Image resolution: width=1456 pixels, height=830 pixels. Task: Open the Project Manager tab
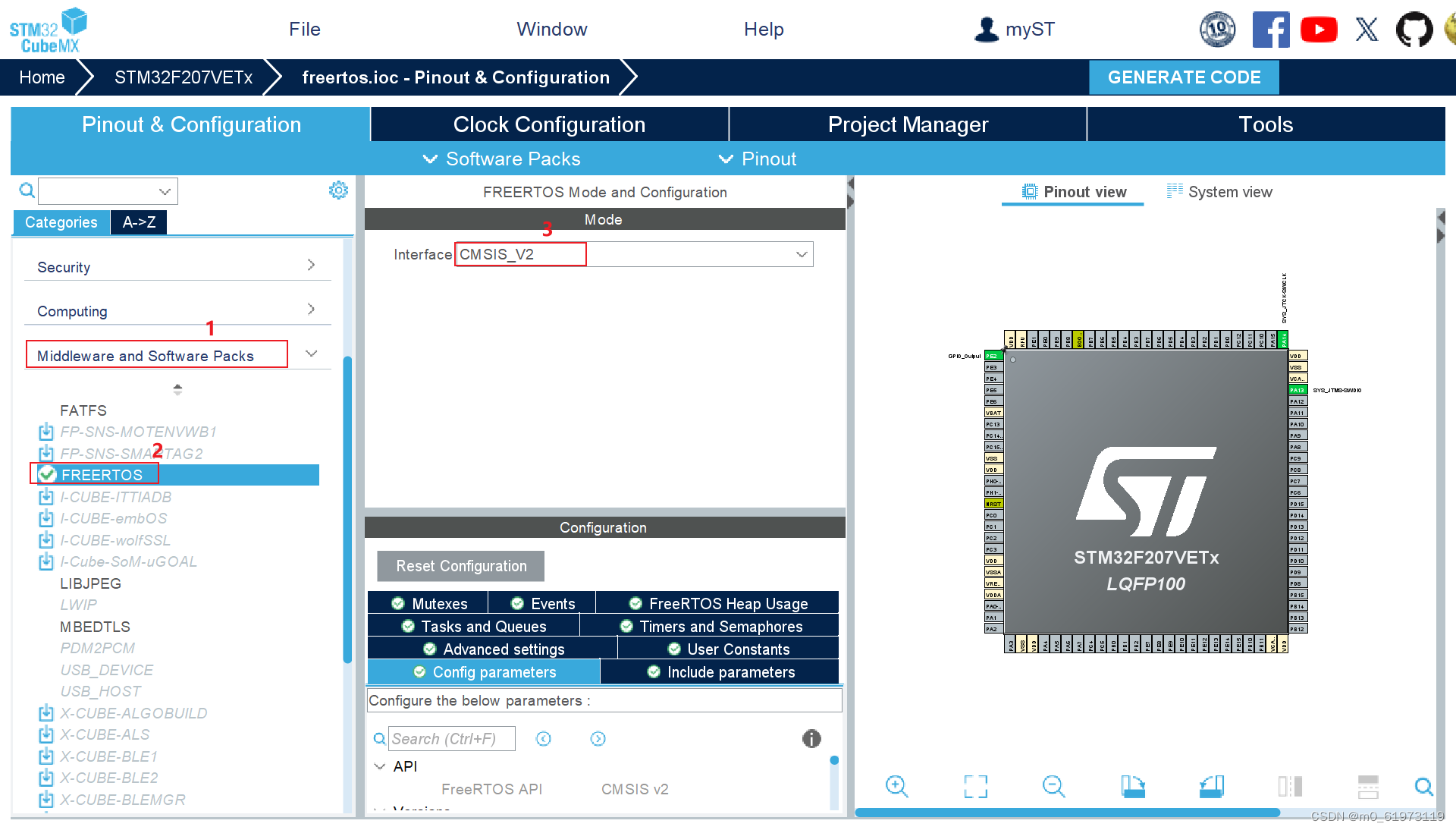908,124
